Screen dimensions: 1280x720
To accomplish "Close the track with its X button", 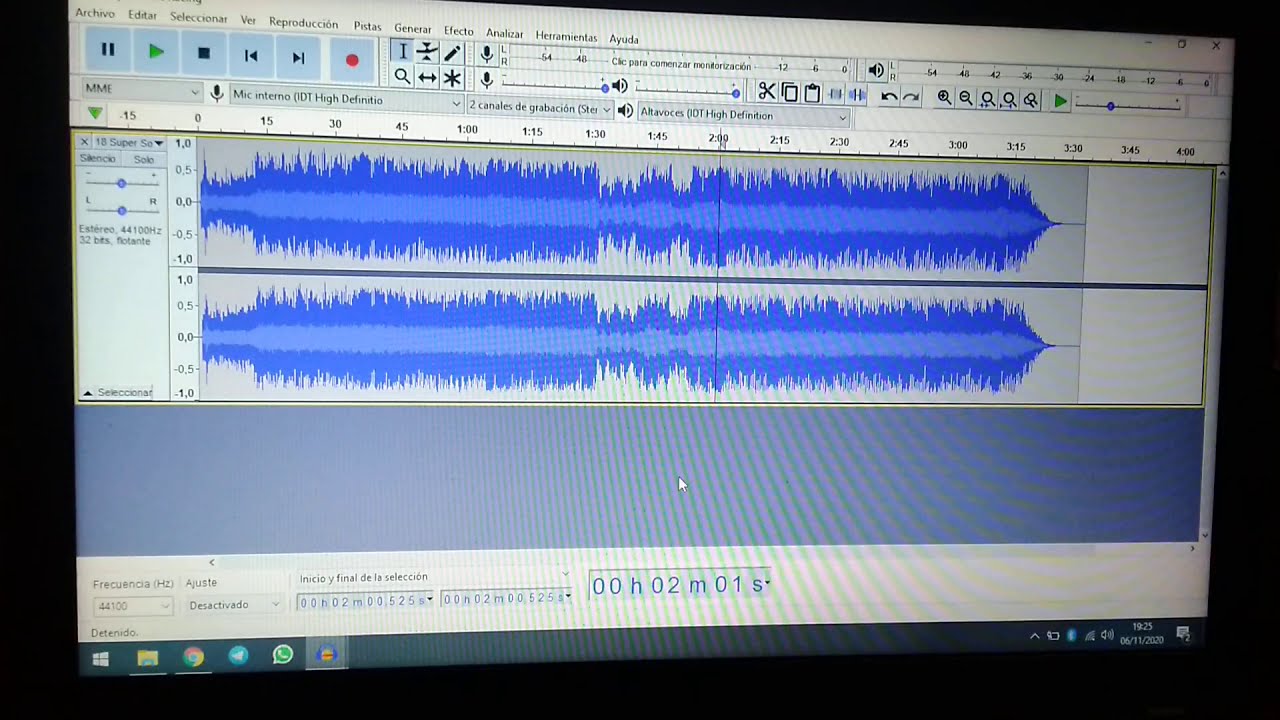I will coord(84,142).
